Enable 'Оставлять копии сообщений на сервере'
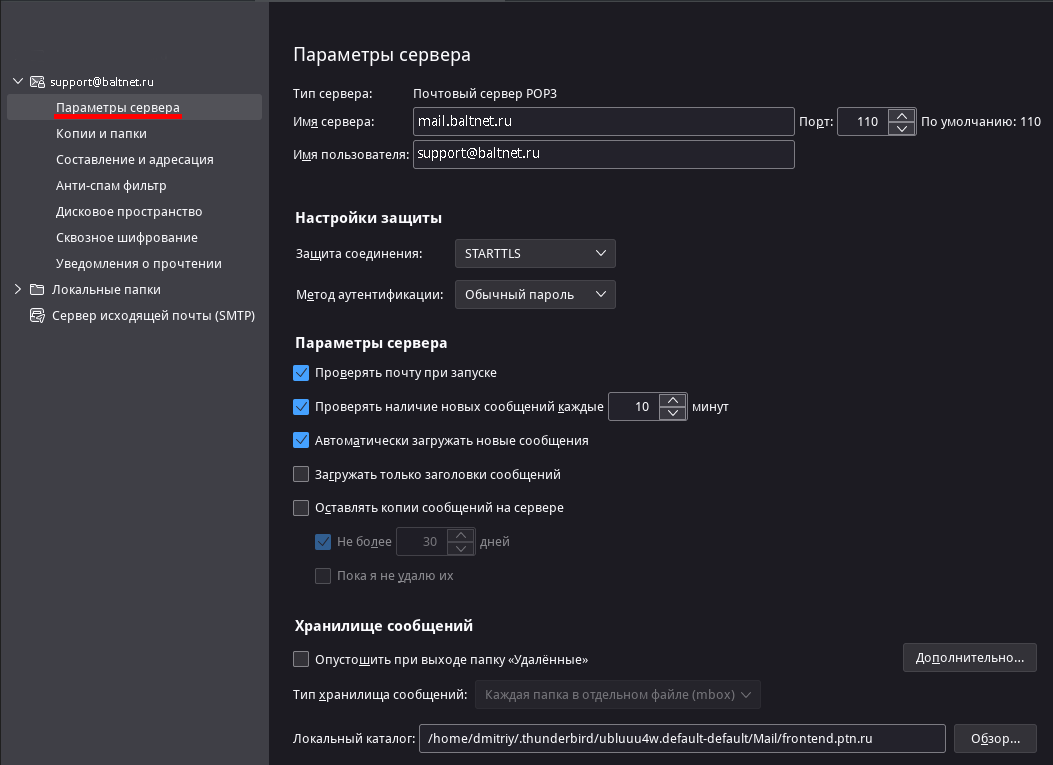This screenshot has width=1053, height=765. pyautogui.click(x=301, y=508)
